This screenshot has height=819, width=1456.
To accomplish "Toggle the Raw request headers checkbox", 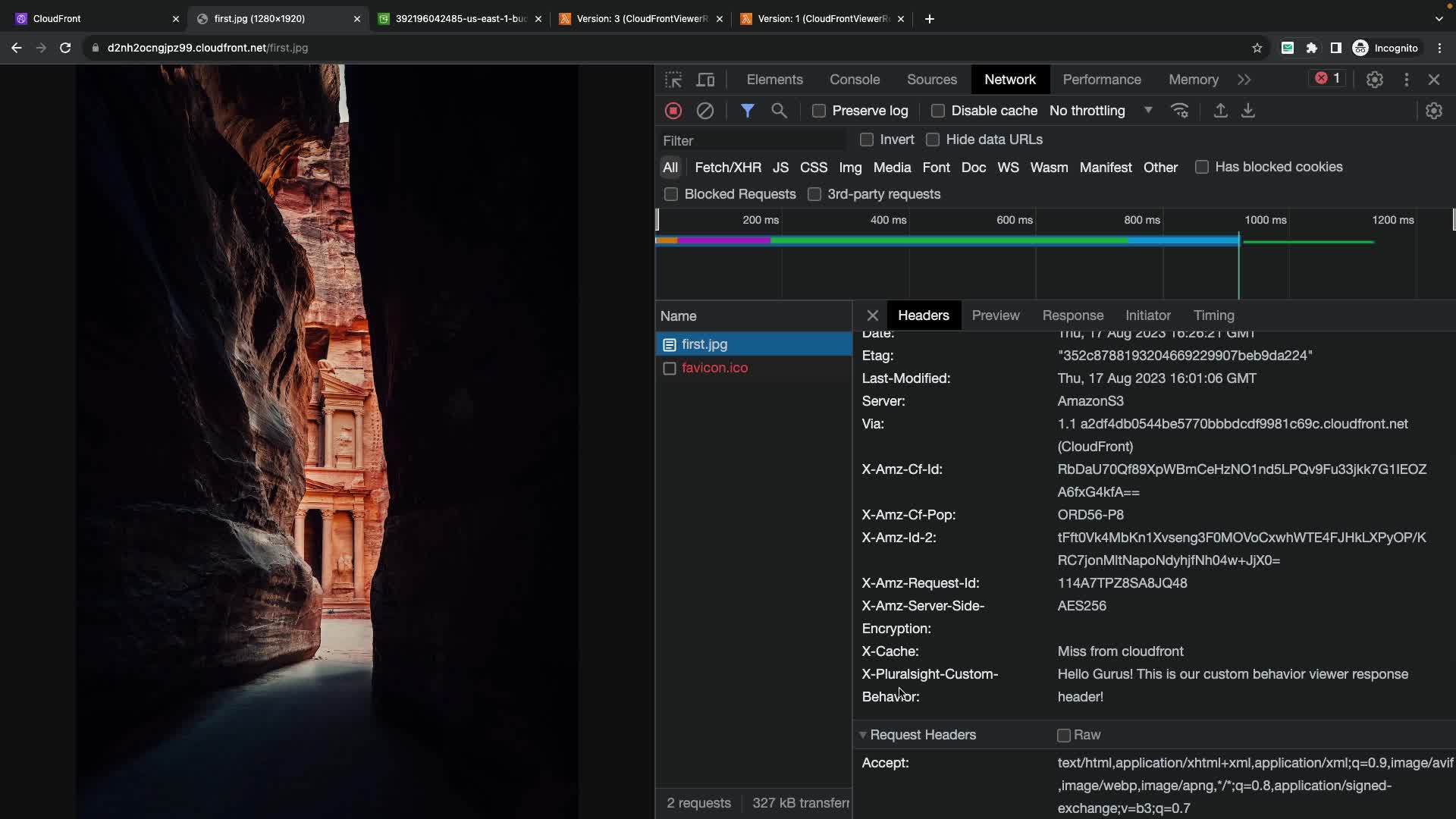I will tap(1064, 736).
